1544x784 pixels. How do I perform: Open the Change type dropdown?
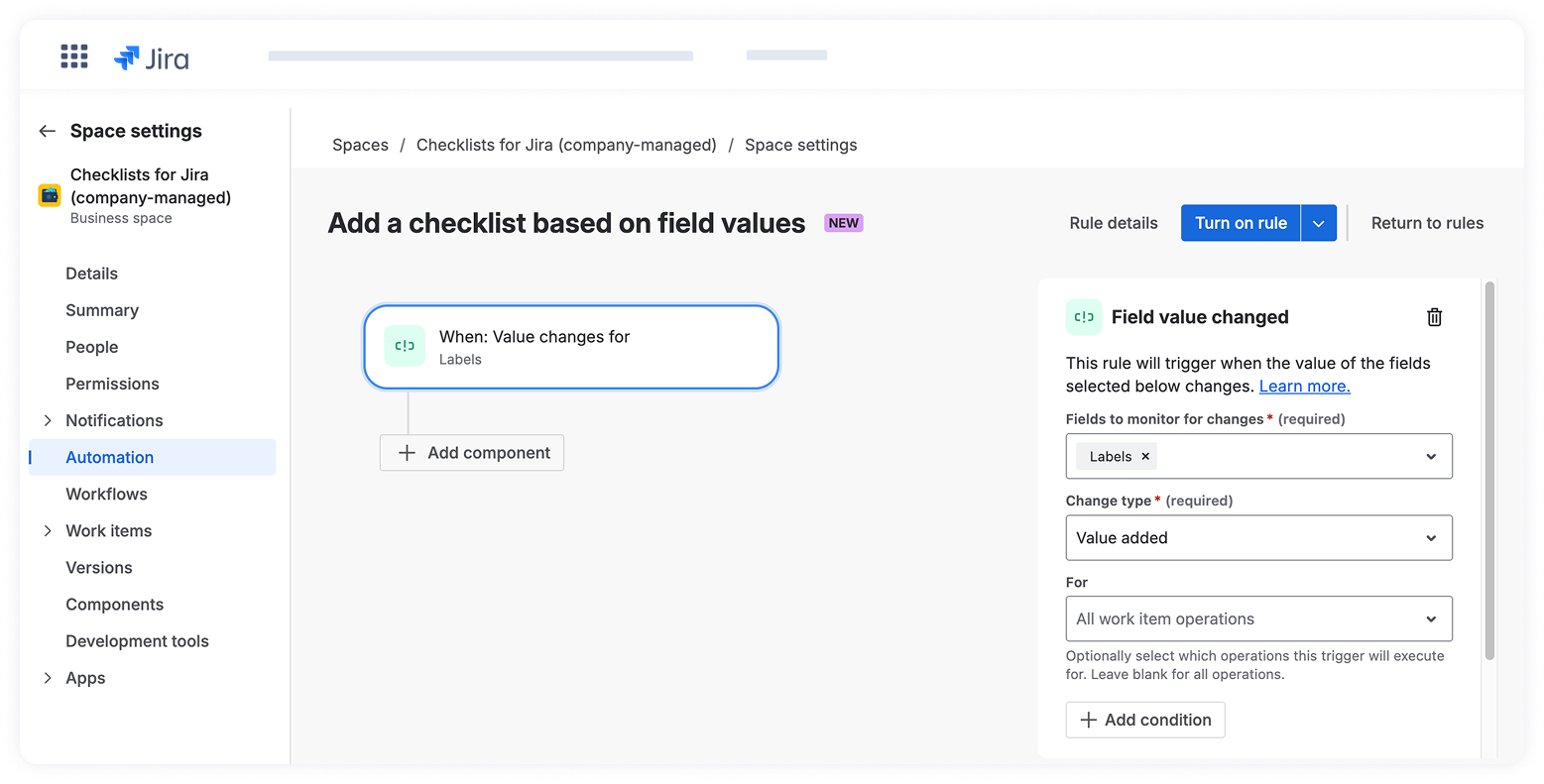pyautogui.click(x=1258, y=538)
